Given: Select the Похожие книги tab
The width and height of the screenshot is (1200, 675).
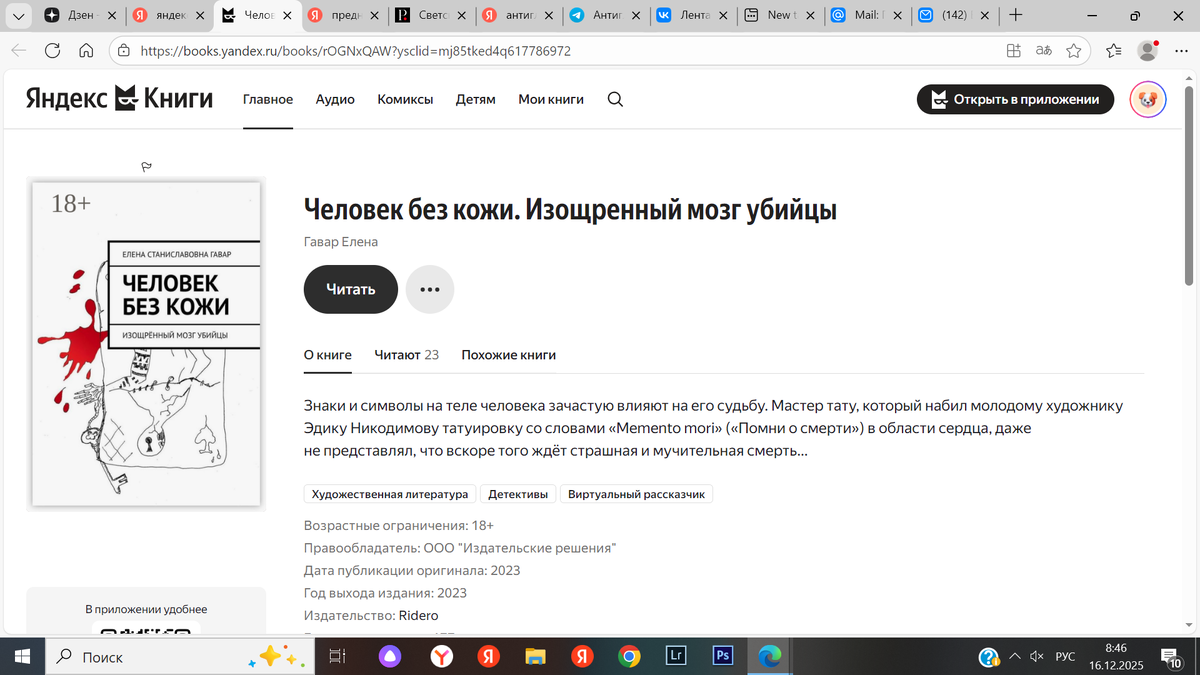Looking at the screenshot, I should pyautogui.click(x=508, y=355).
